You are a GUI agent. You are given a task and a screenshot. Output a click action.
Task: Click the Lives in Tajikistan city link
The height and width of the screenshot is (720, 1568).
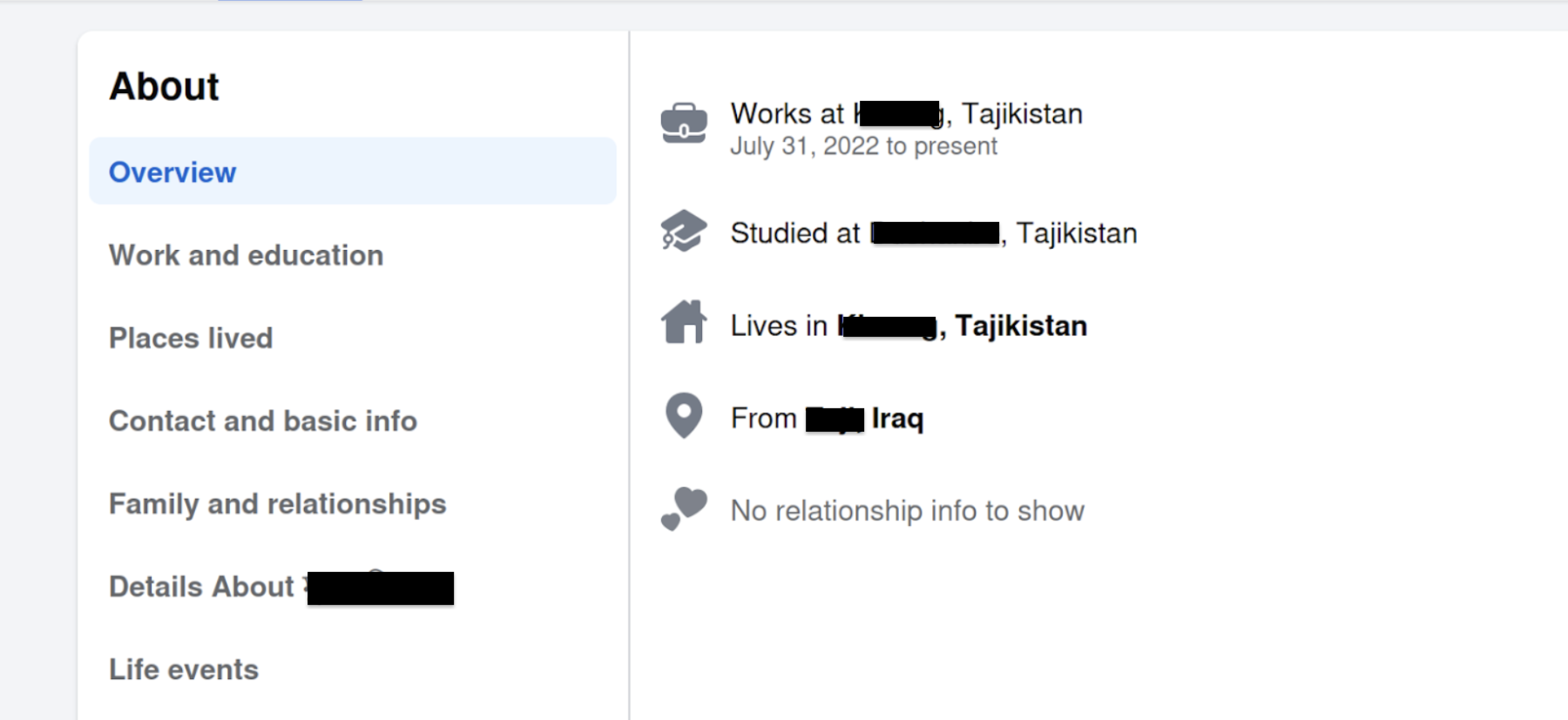click(962, 326)
